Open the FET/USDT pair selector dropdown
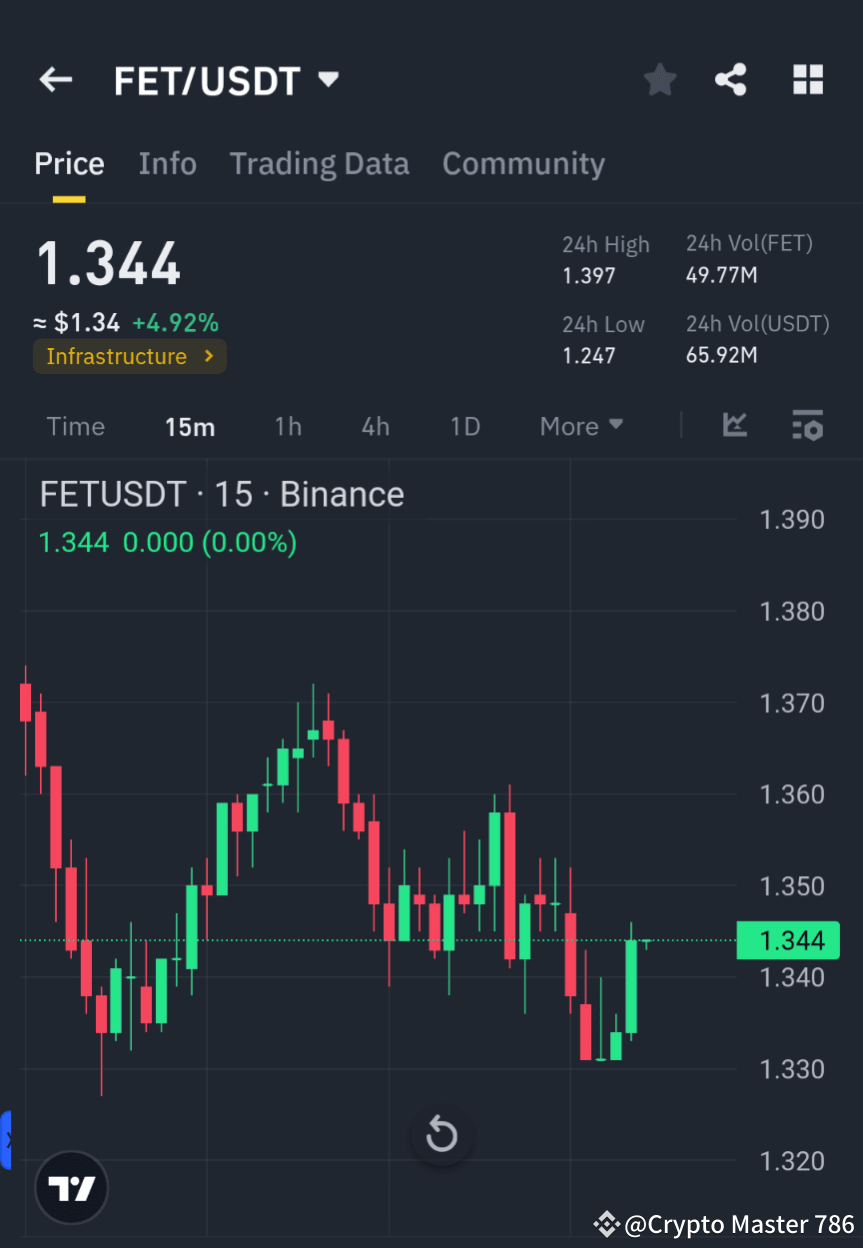The height and width of the screenshot is (1248, 863). coord(329,80)
